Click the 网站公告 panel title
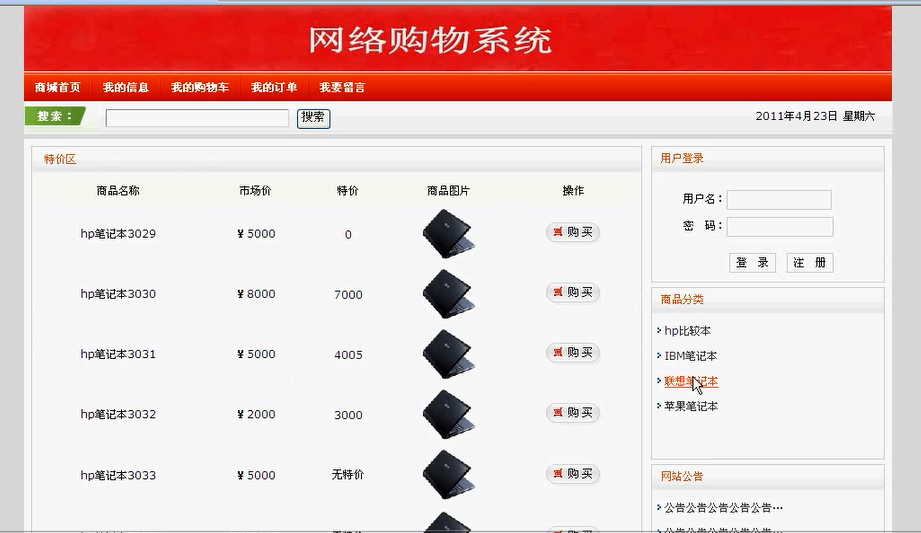921x533 pixels. (682, 476)
